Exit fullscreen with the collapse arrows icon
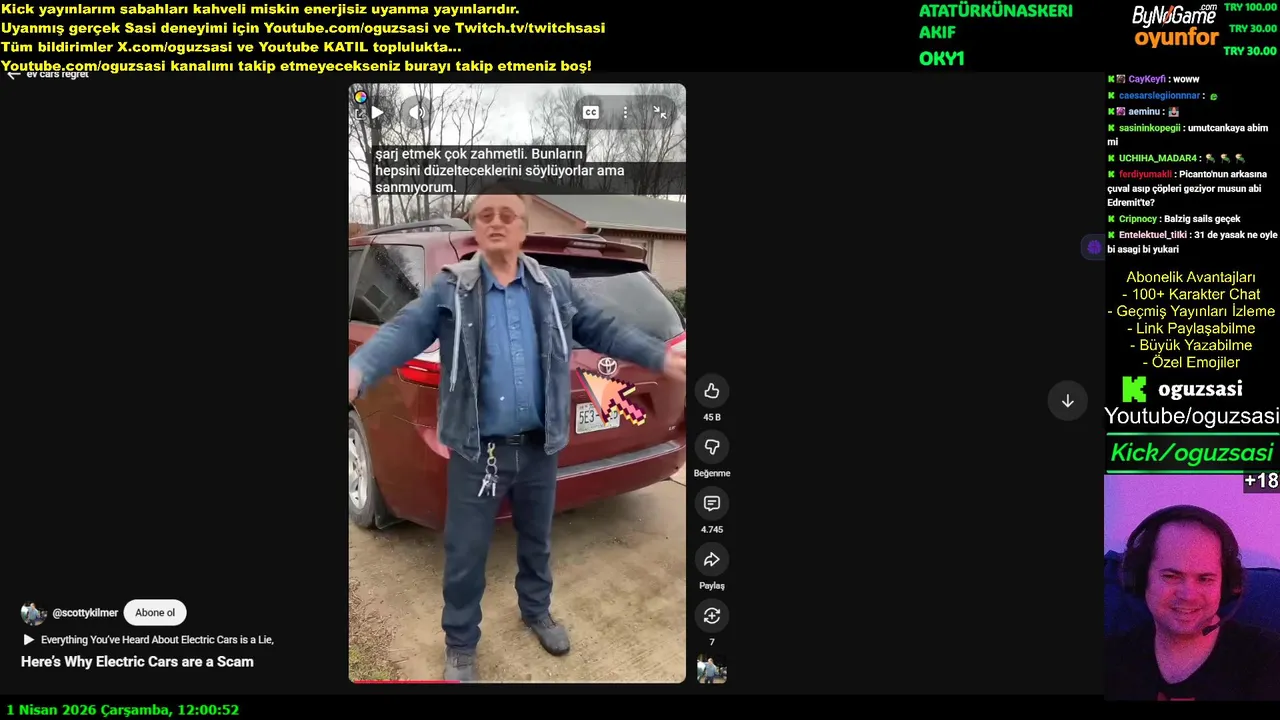Screen dimensions: 1280x720 [659, 113]
